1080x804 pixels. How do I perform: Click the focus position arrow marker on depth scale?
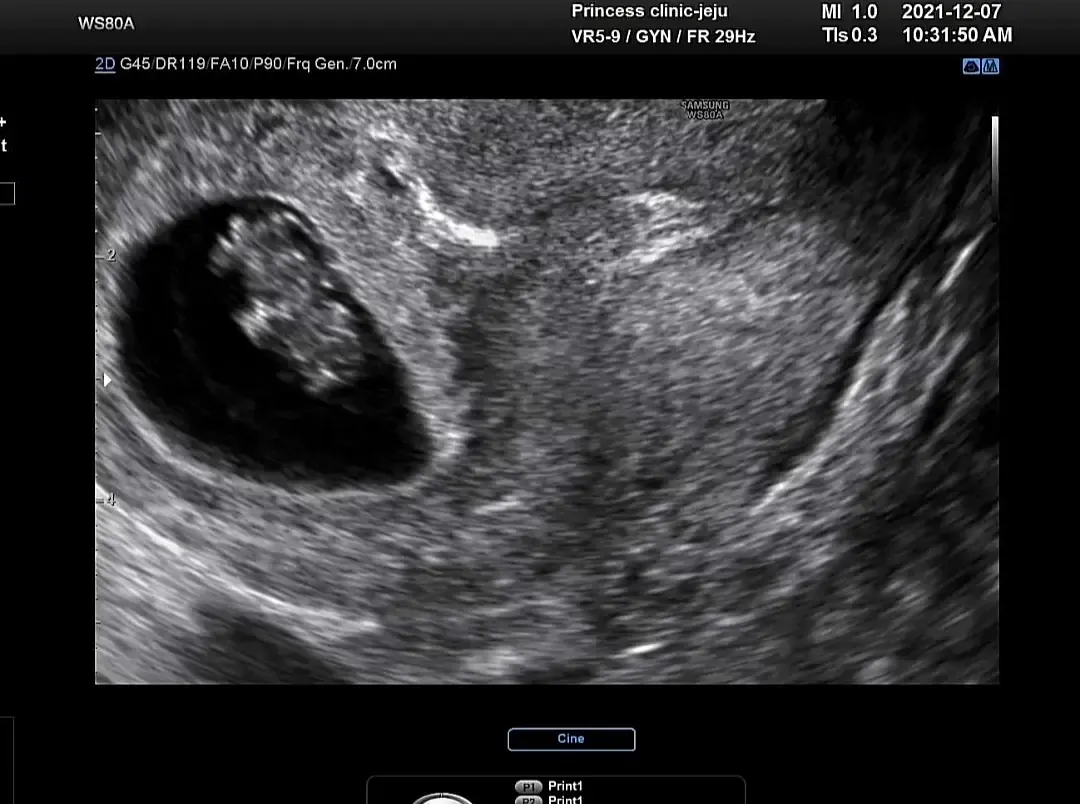107,380
